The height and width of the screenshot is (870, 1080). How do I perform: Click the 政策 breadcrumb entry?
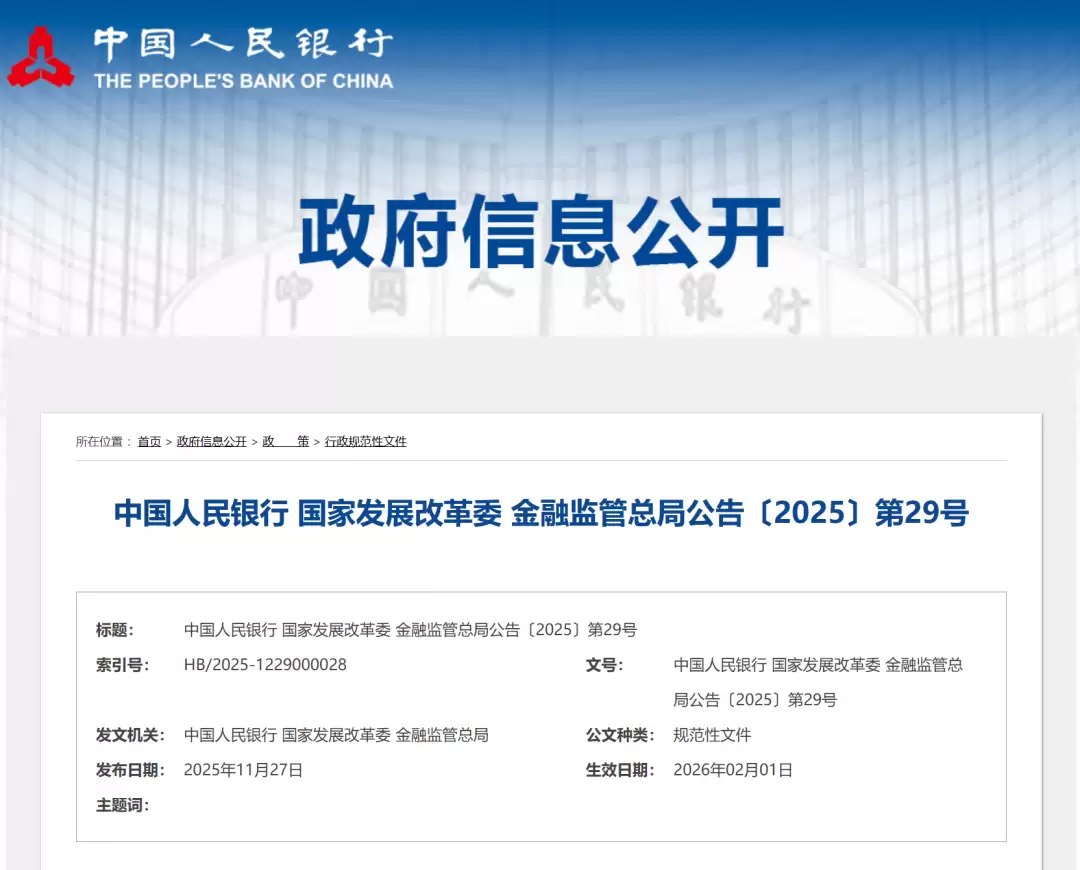click(x=284, y=441)
